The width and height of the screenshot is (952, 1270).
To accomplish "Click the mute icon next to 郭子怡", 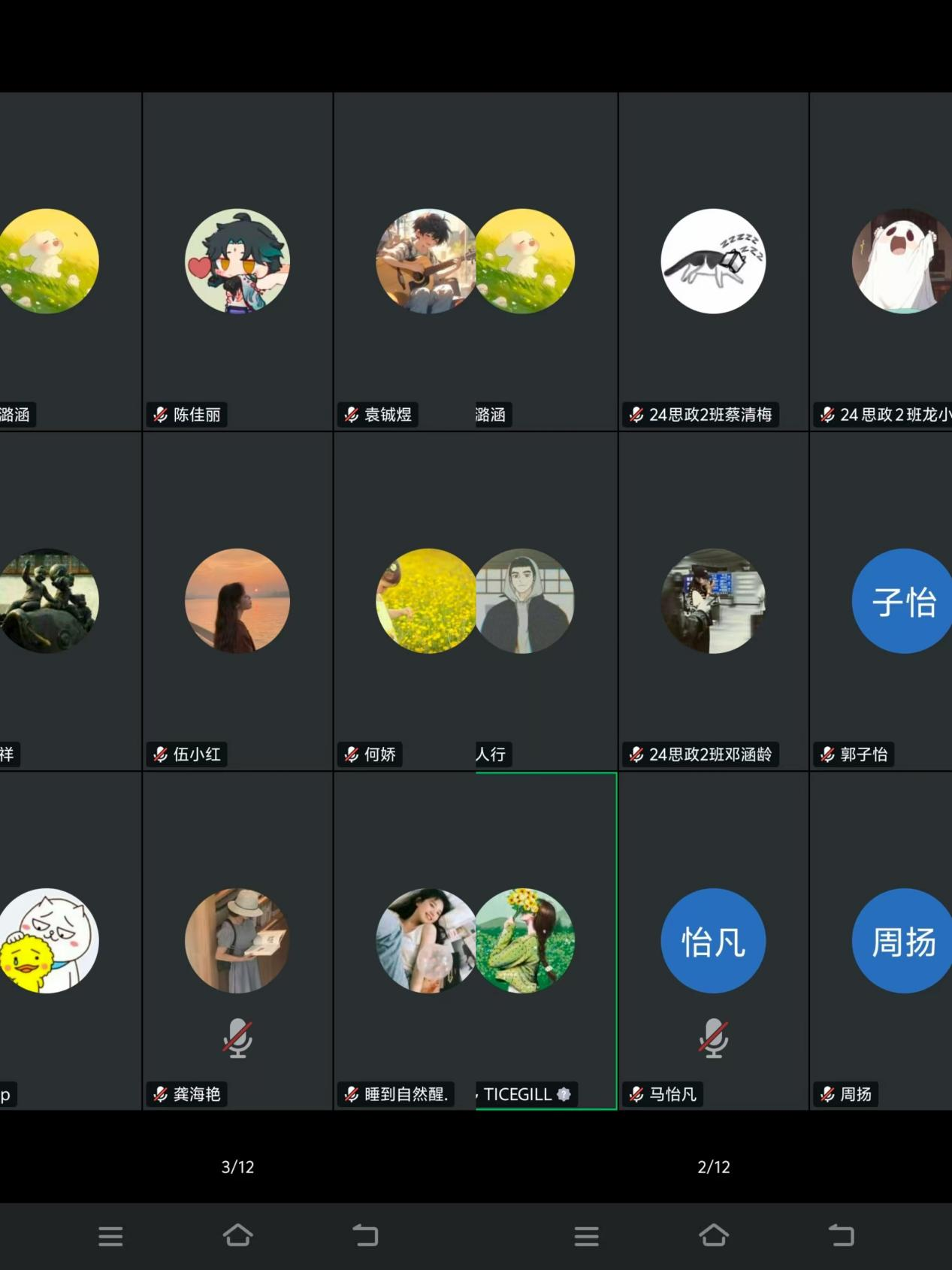I will pyautogui.click(x=827, y=754).
